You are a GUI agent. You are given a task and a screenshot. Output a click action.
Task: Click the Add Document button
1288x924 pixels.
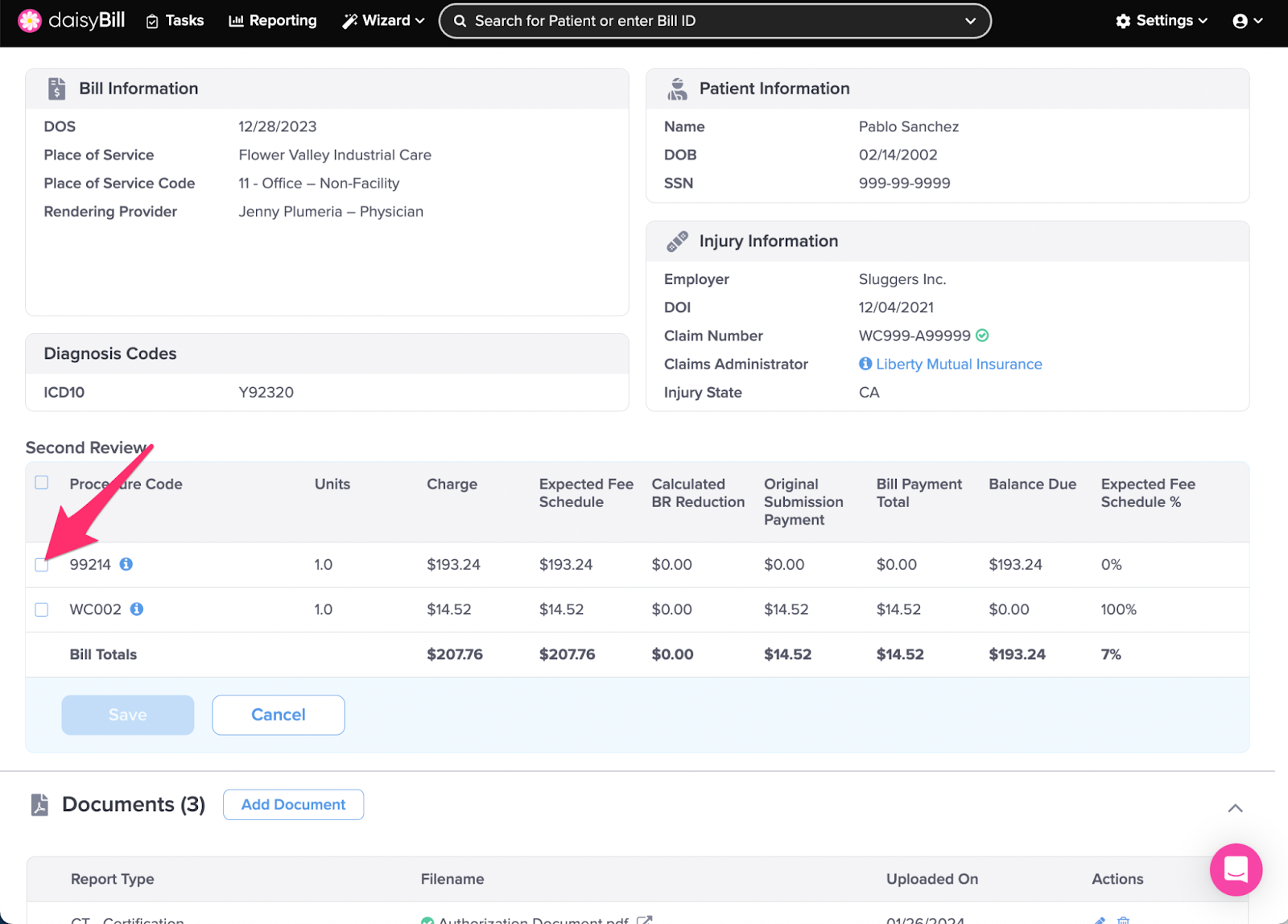293,805
